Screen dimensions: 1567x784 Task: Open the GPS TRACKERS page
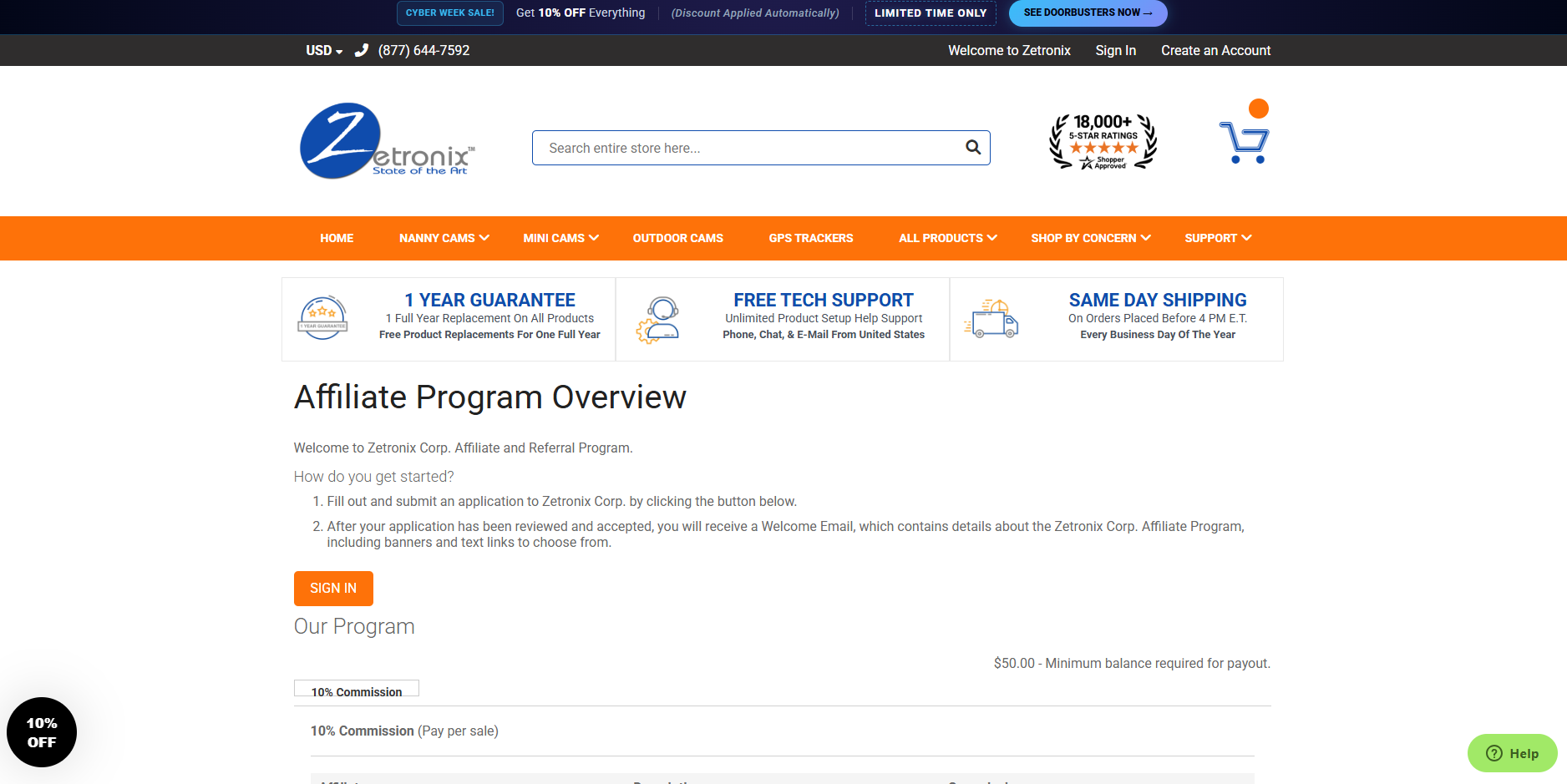coord(811,238)
